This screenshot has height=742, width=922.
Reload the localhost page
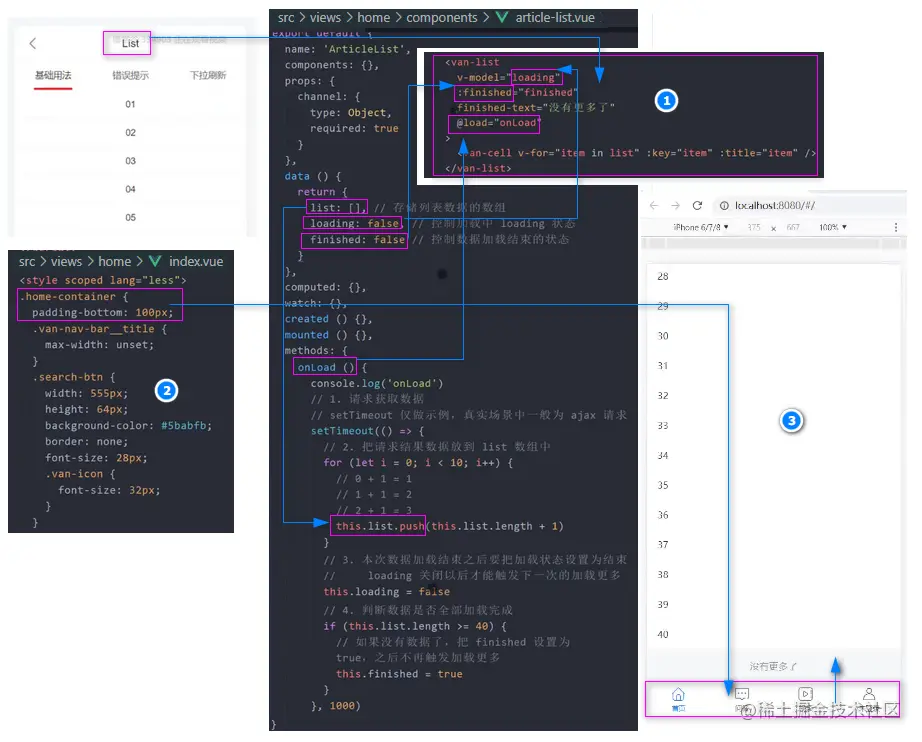click(x=697, y=205)
